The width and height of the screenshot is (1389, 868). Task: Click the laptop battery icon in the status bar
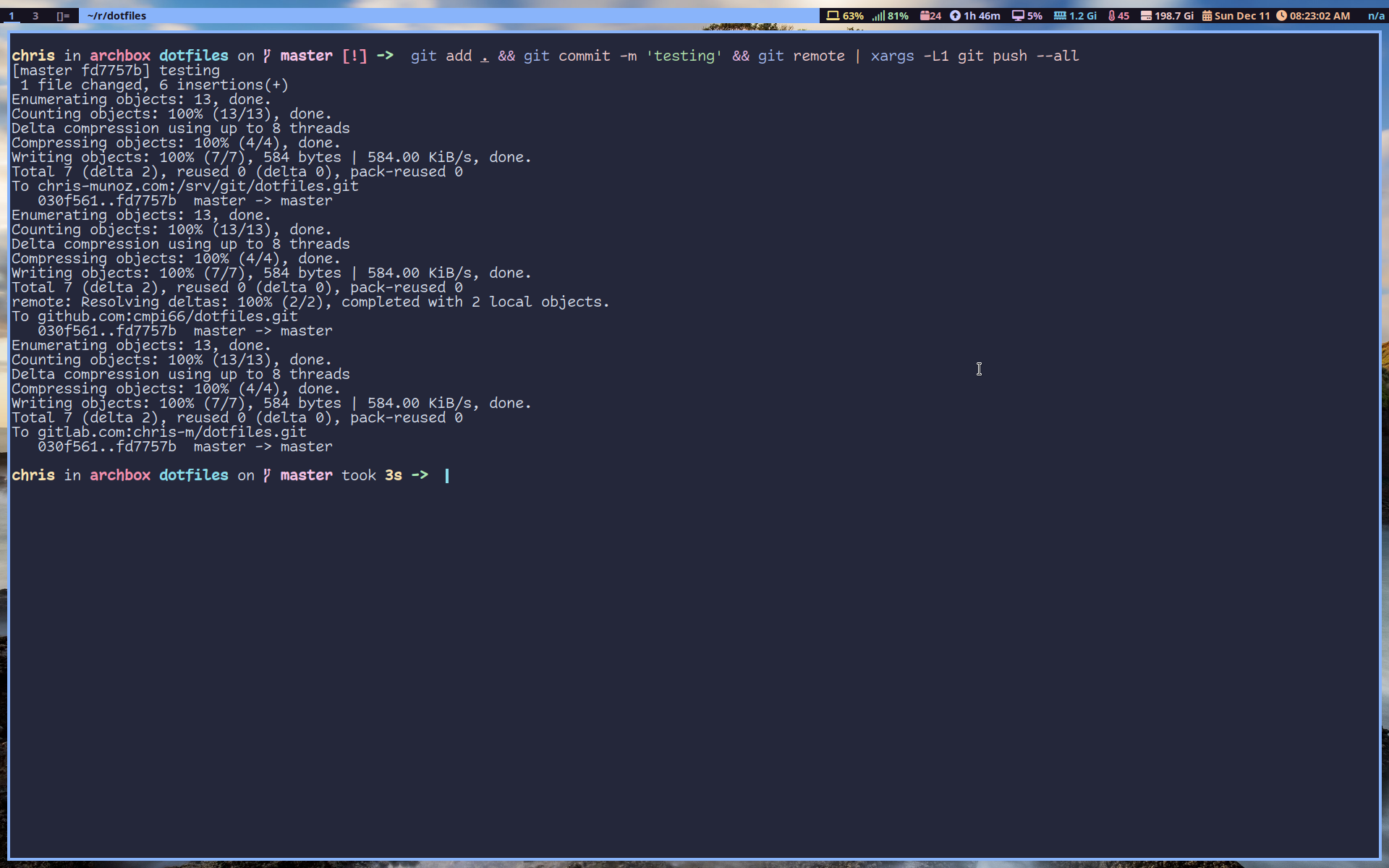coord(833,16)
